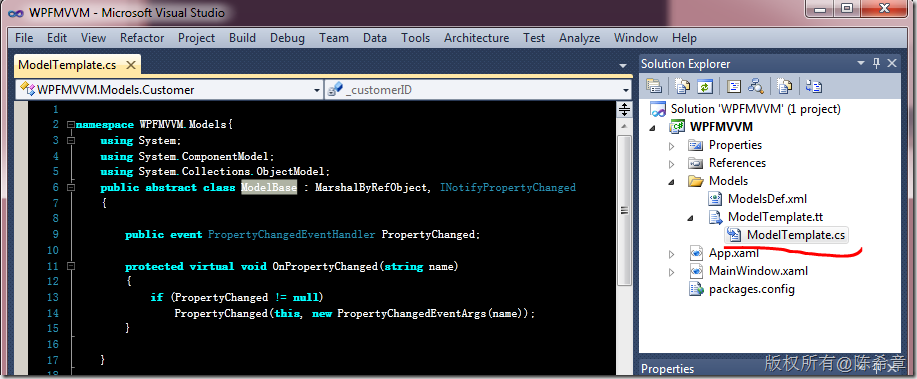Click the magnifier diagram icon in Solution Explorer toolbar

point(756,86)
